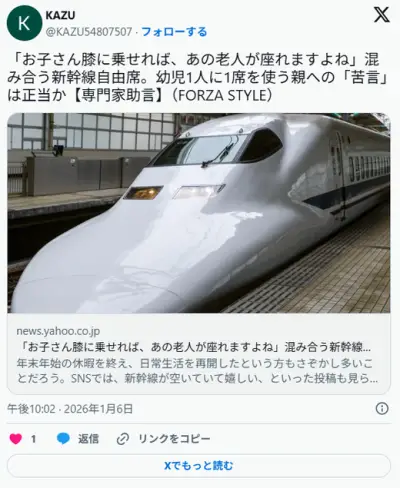Click the train's headlight area in photo

(173, 193)
